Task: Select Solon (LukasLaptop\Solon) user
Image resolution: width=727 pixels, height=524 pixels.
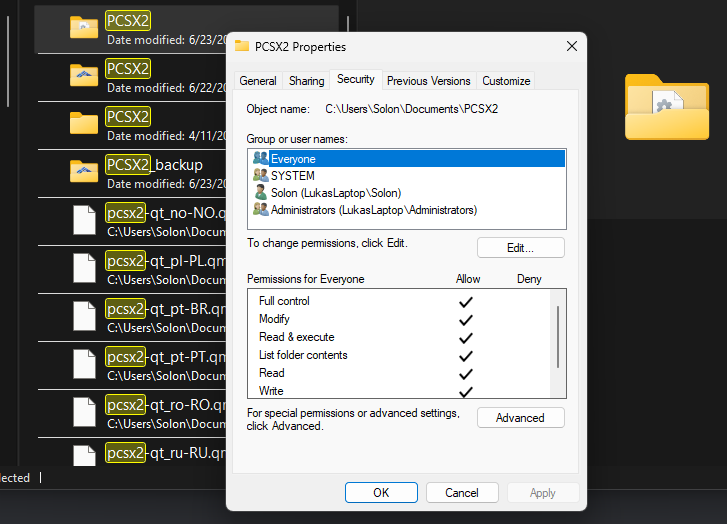Action: (407, 193)
